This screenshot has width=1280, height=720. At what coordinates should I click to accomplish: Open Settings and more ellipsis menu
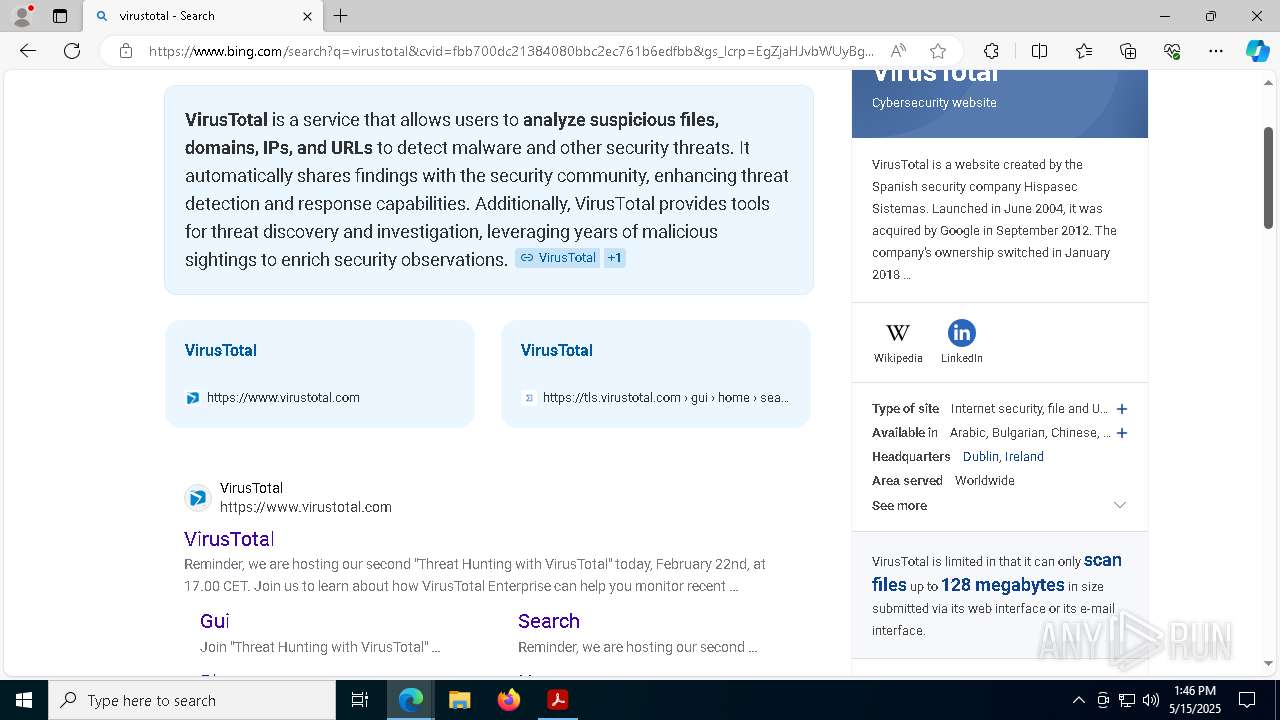pos(1216,51)
